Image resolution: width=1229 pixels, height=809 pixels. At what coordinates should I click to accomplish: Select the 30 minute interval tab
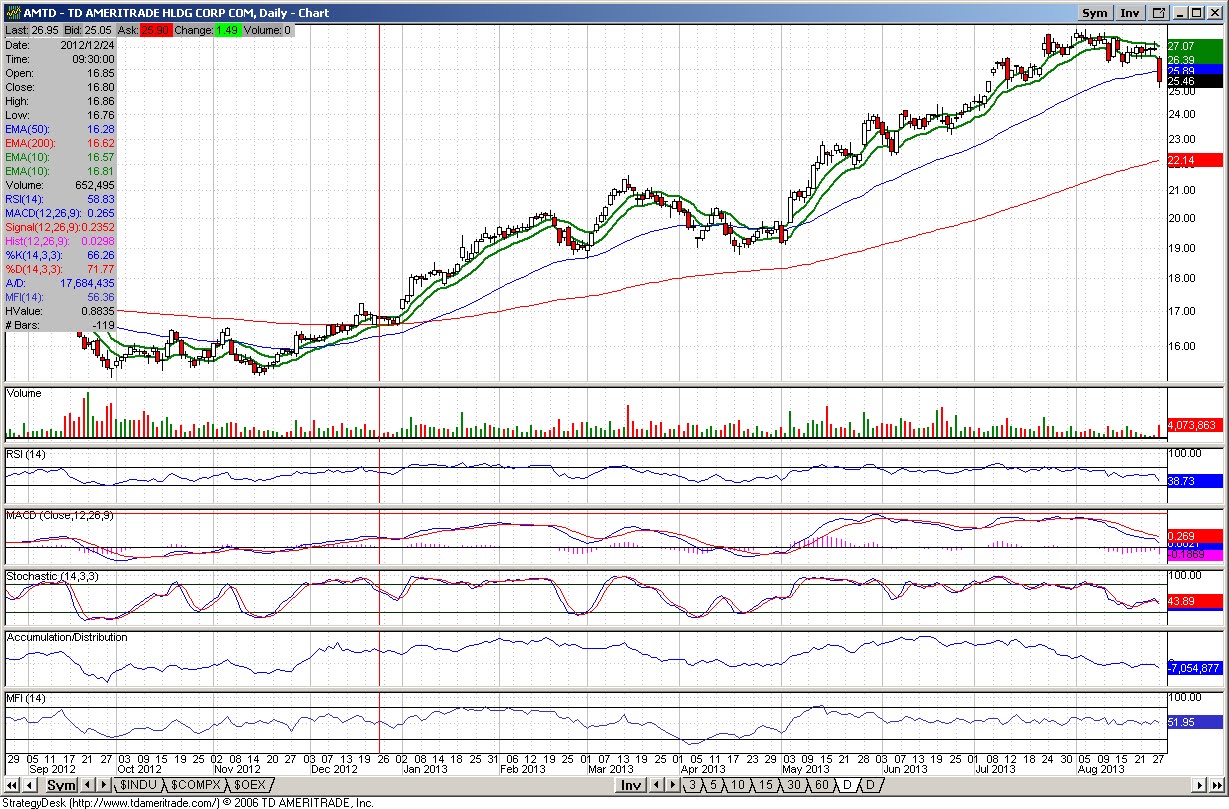point(793,785)
